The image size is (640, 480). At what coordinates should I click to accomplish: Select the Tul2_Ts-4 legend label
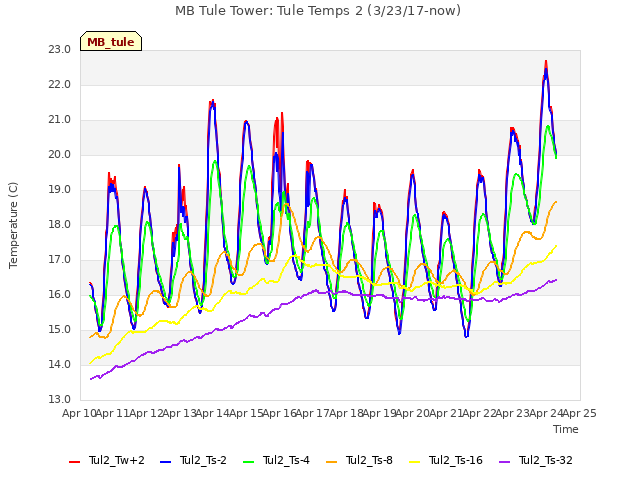click(x=287, y=460)
